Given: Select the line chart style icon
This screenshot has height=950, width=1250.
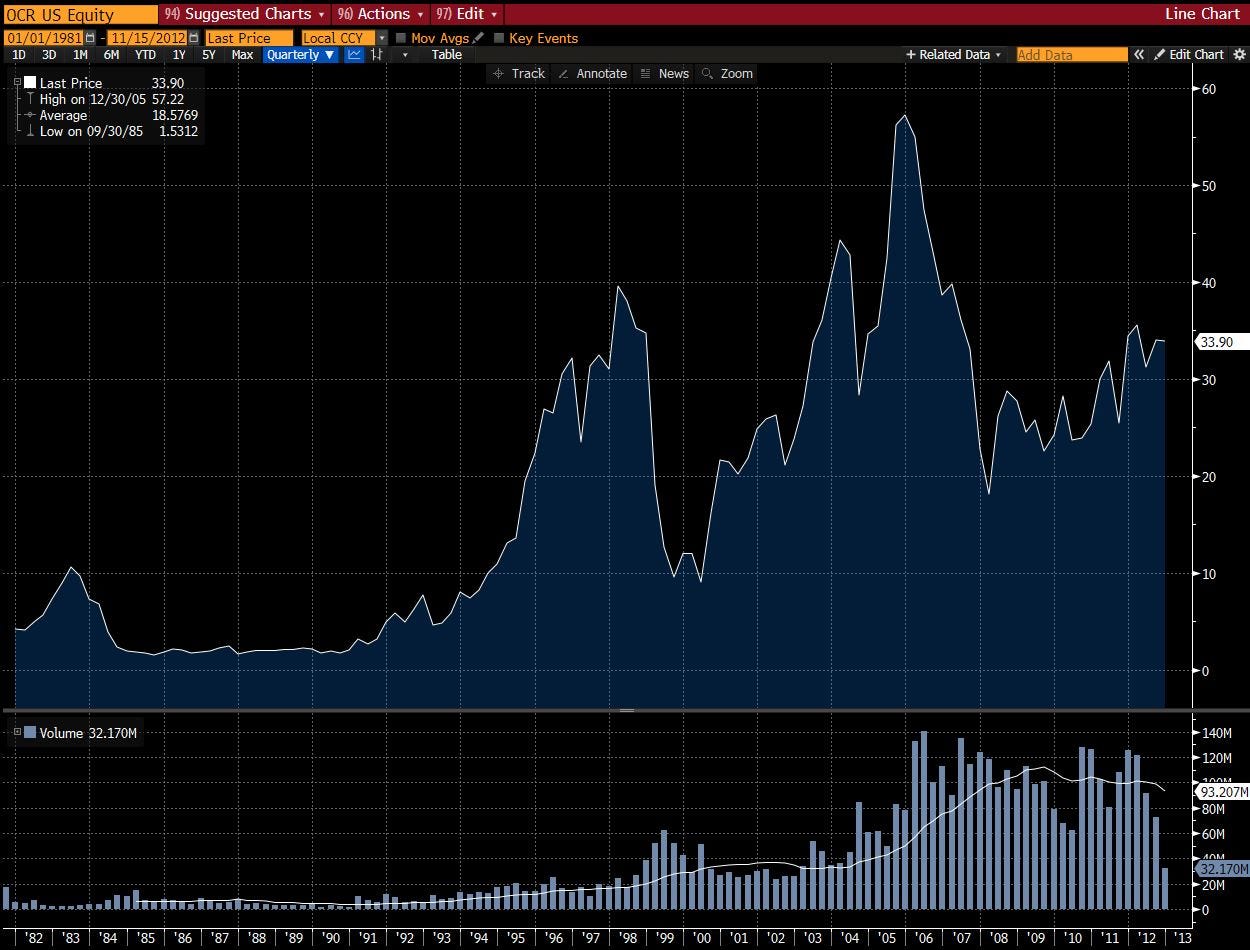Looking at the screenshot, I should pyautogui.click(x=354, y=54).
